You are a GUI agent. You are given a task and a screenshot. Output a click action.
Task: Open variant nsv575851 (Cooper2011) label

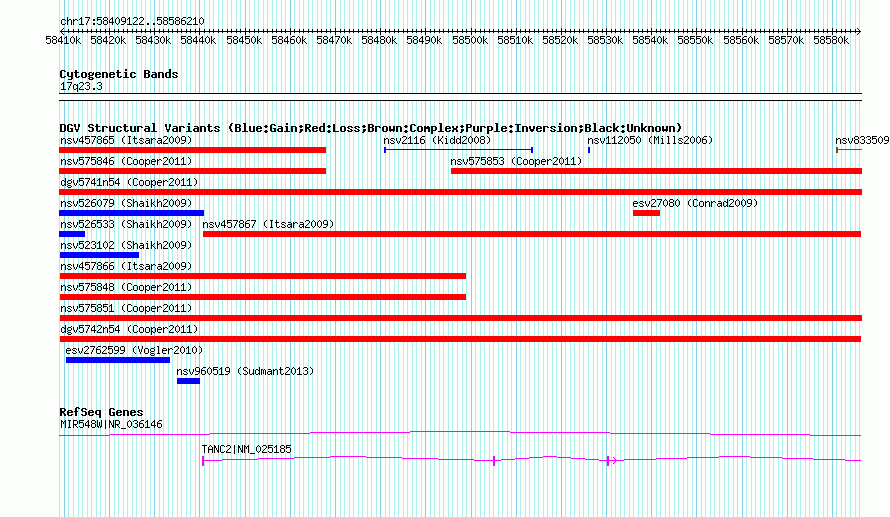pyautogui.click(x=126, y=308)
